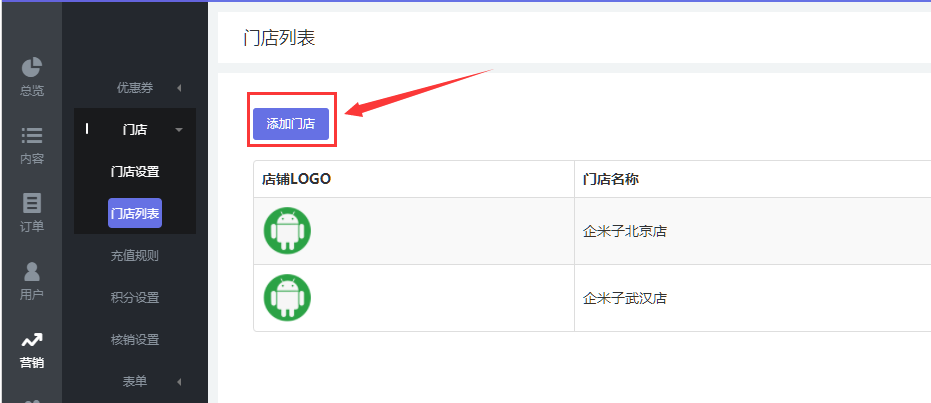
Task: Click the 内容 label in sidebar
Action: [x=31, y=159]
